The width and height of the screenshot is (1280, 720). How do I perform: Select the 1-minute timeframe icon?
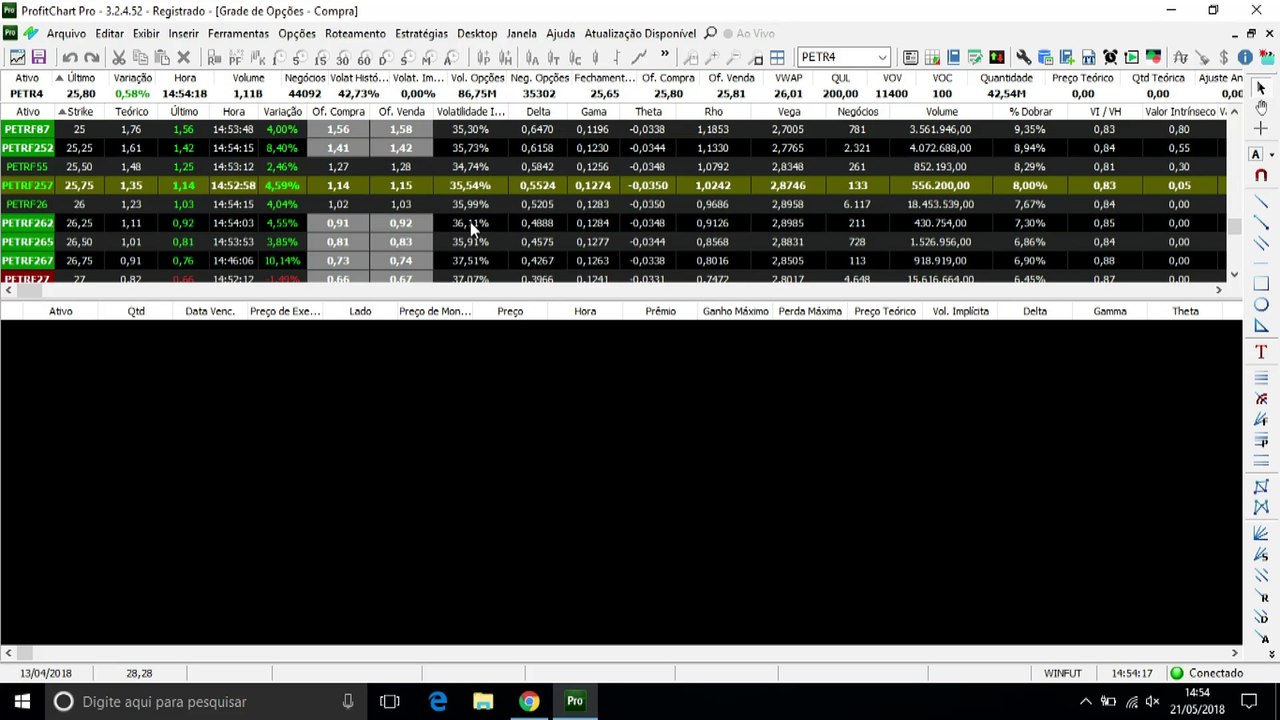tap(277, 58)
